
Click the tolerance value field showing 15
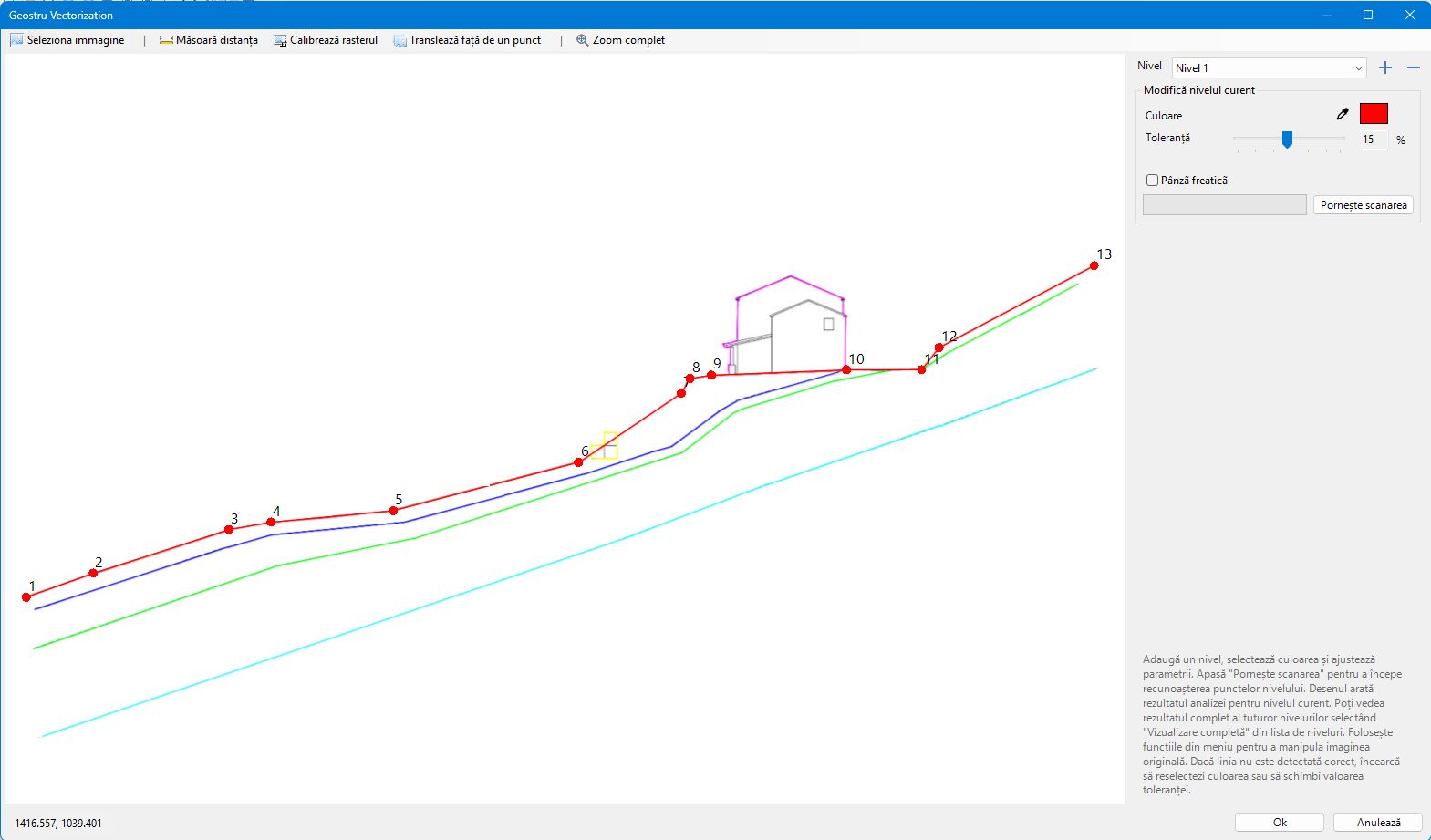pyautogui.click(x=1374, y=140)
